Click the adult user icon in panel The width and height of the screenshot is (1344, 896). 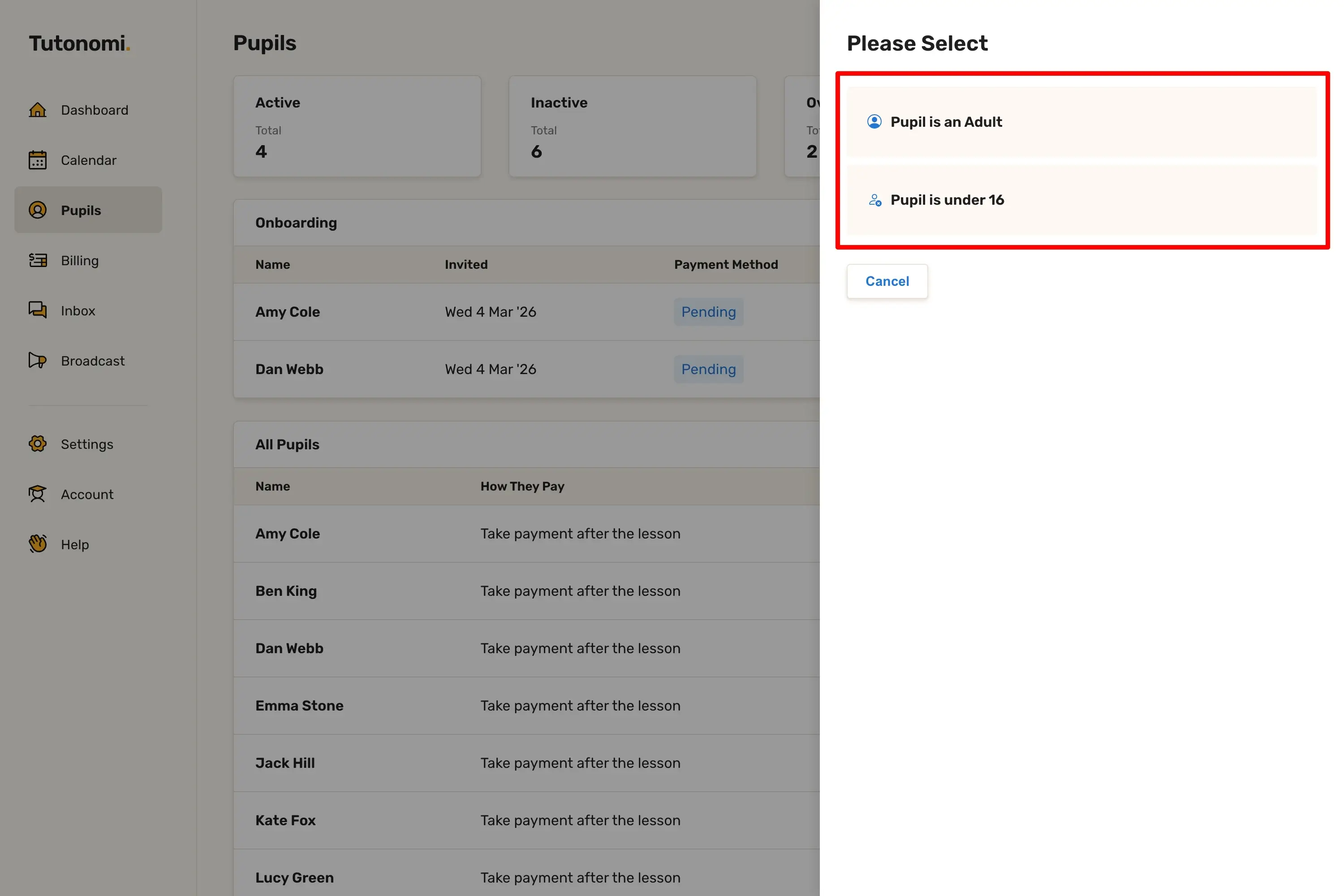874,122
